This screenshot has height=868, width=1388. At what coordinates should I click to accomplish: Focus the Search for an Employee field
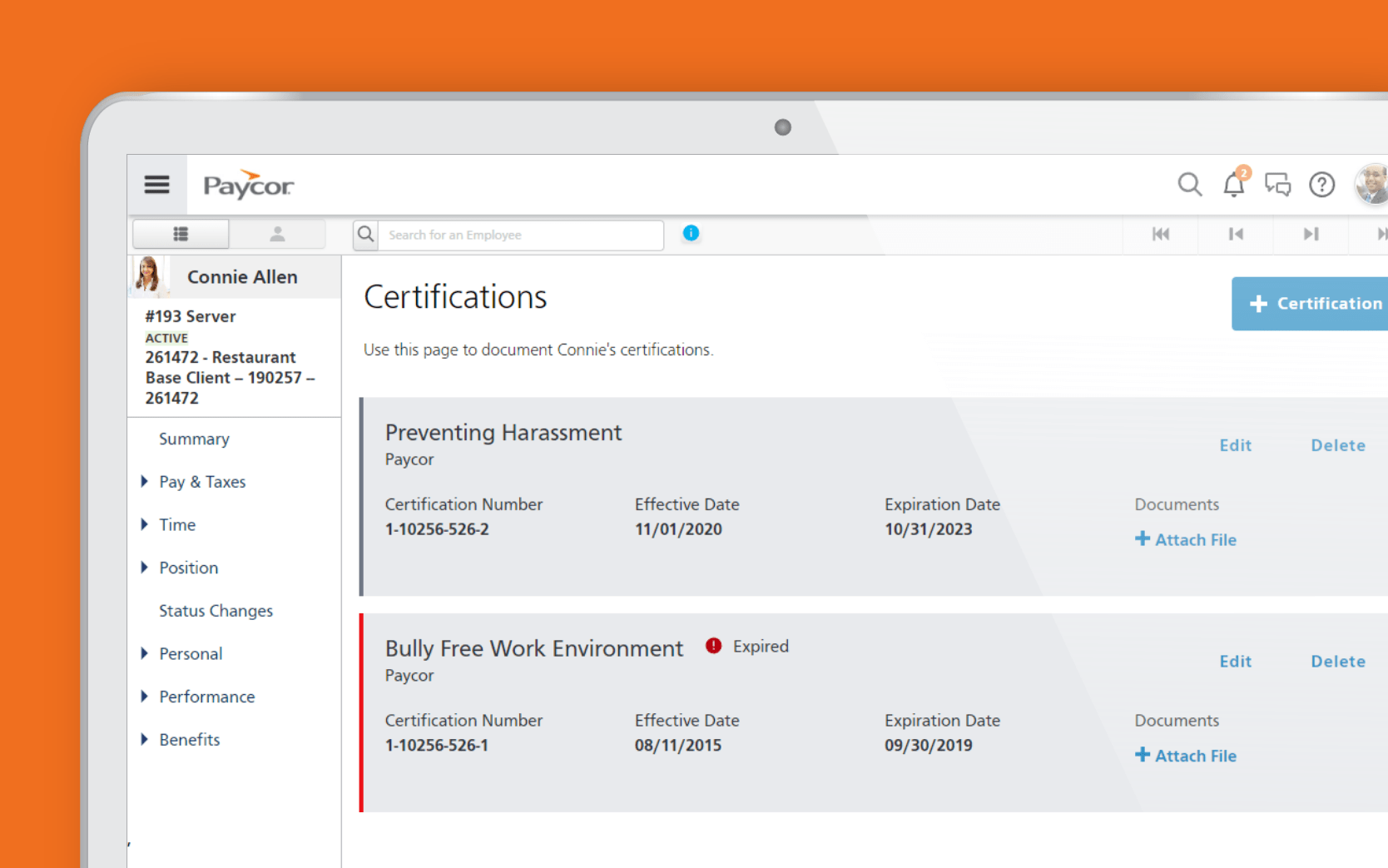pos(521,235)
